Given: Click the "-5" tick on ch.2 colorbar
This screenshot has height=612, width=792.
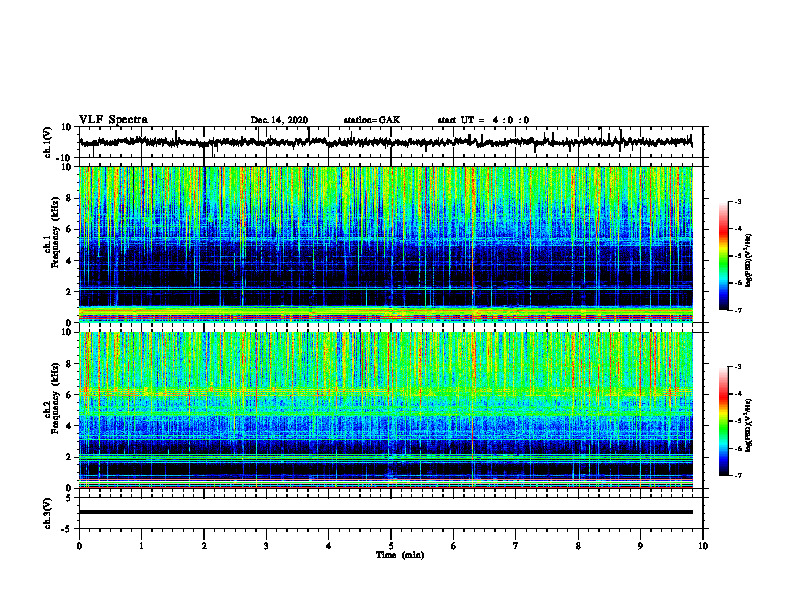Looking at the screenshot, I should click(x=737, y=421).
